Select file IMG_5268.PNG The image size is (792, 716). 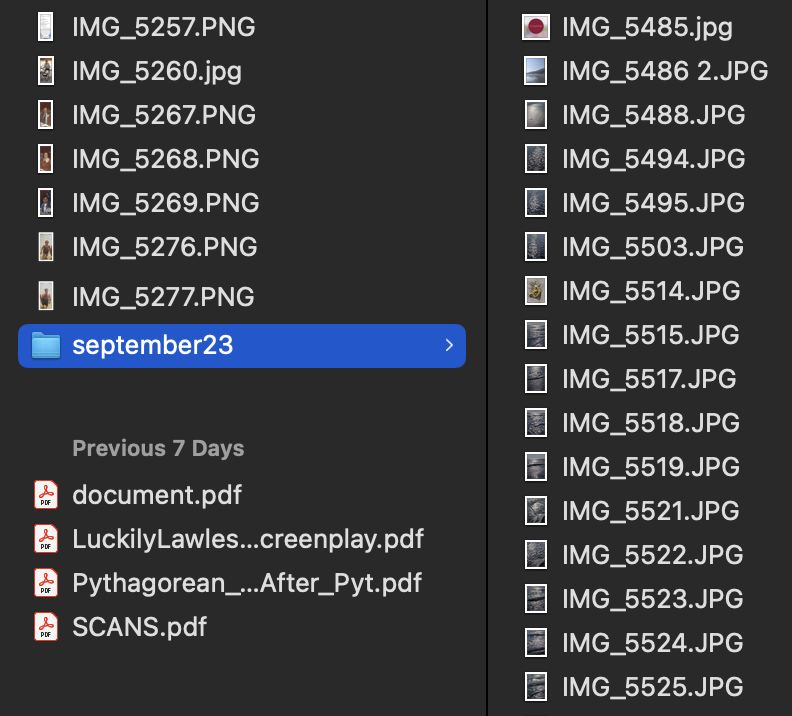click(x=165, y=159)
